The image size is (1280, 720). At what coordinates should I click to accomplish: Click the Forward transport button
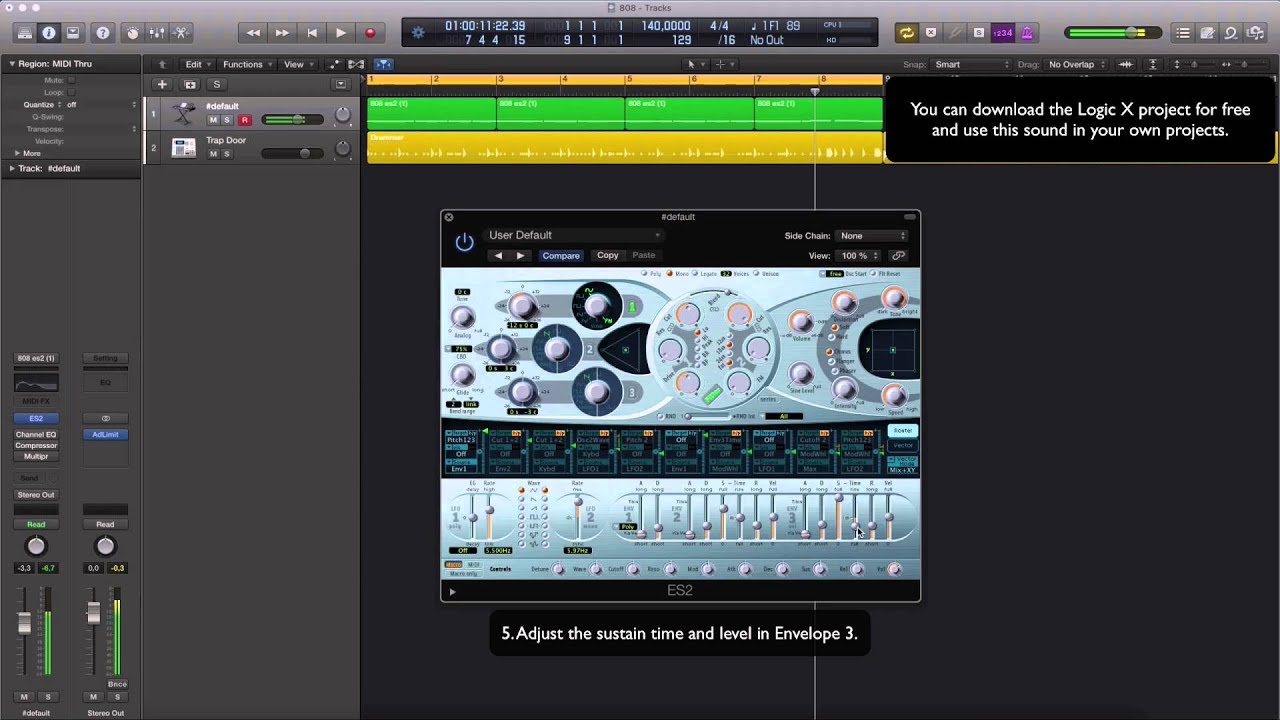282,33
